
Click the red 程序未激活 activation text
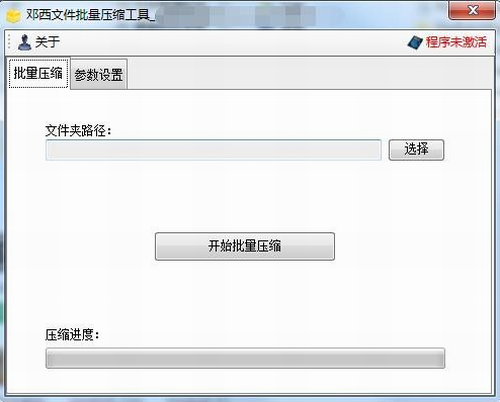pyautogui.click(x=456, y=42)
